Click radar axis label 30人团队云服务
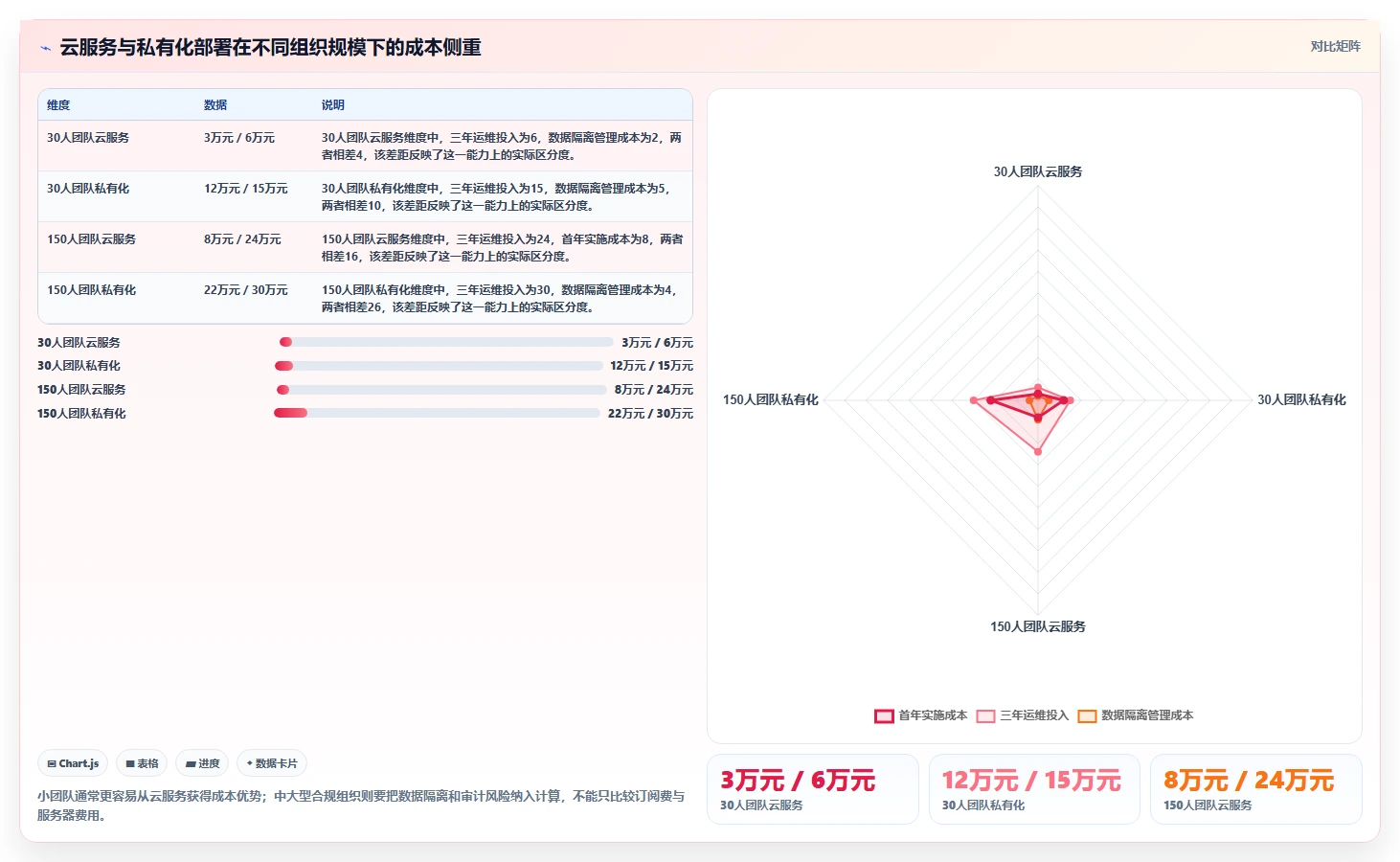This screenshot has width=1400, height=862. pyautogui.click(x=1038, y=171)
